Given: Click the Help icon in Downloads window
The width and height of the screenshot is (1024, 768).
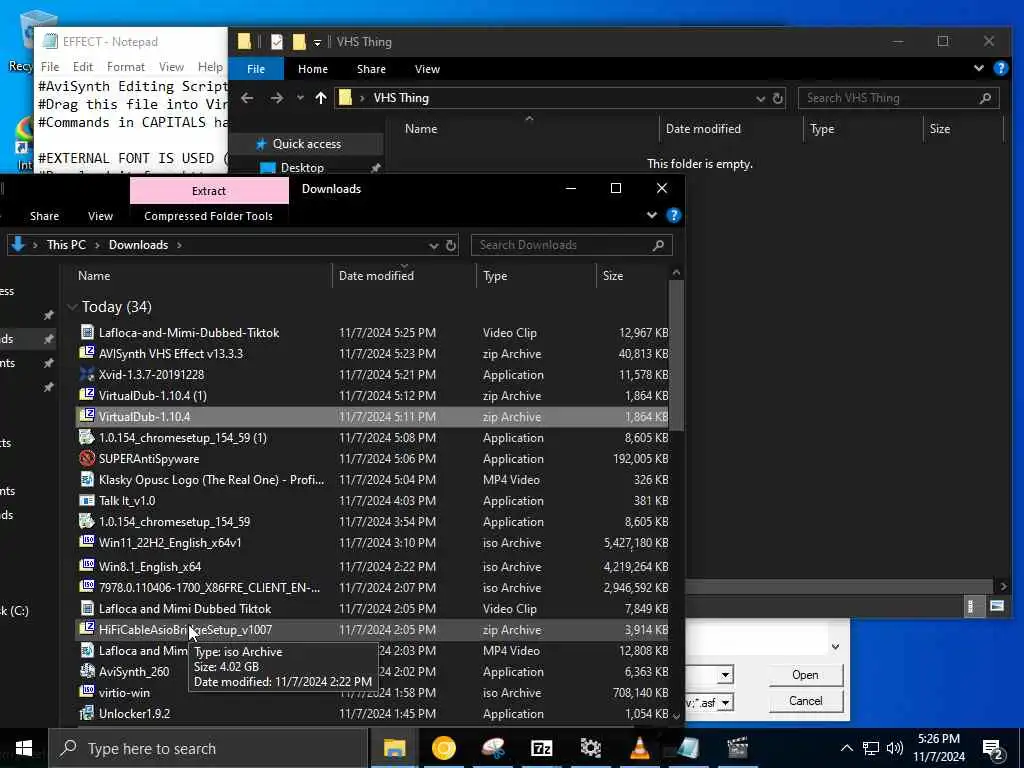Looking at the screenshot, I should coord(673,216).
